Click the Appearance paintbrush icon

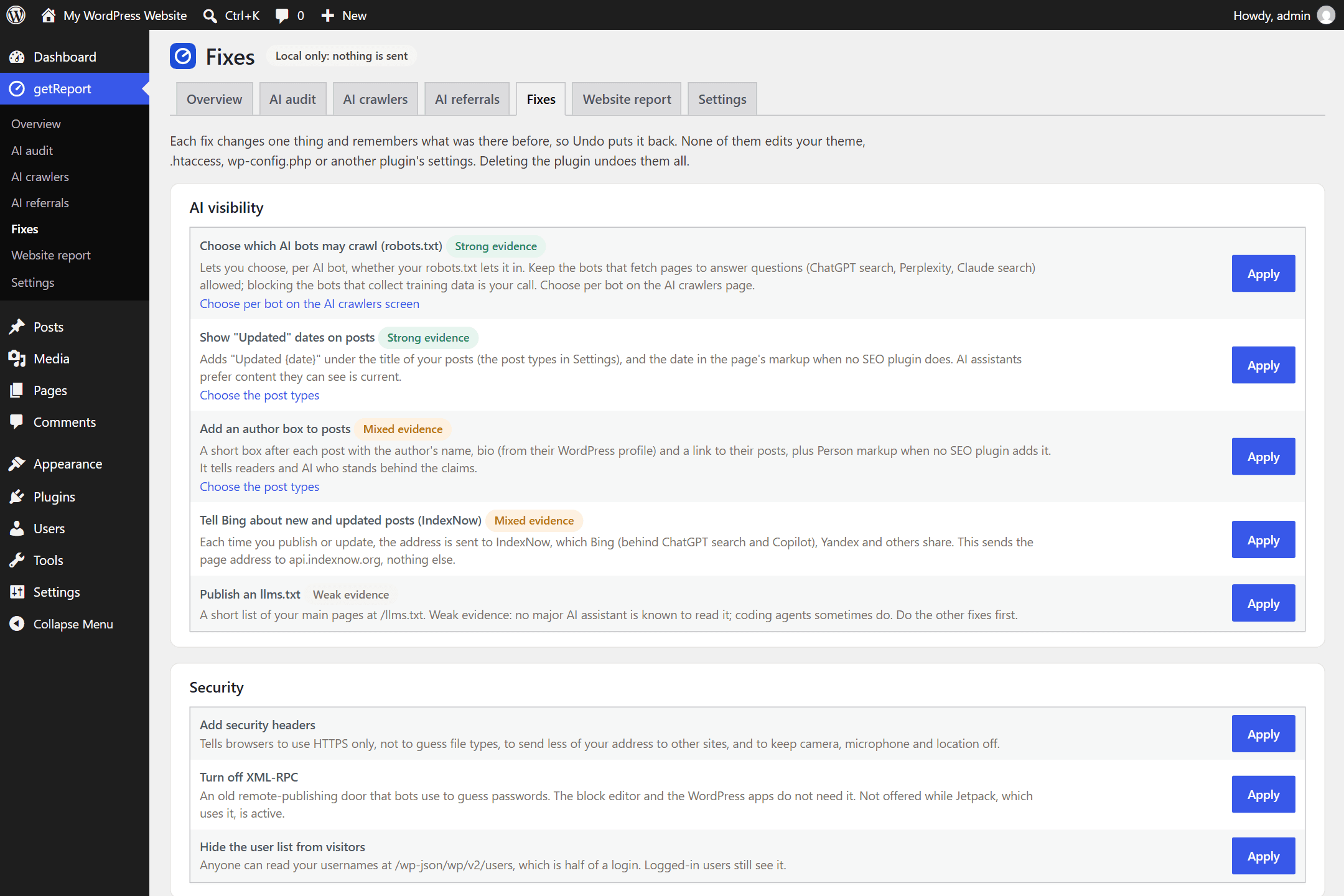(x=17, y=464)
